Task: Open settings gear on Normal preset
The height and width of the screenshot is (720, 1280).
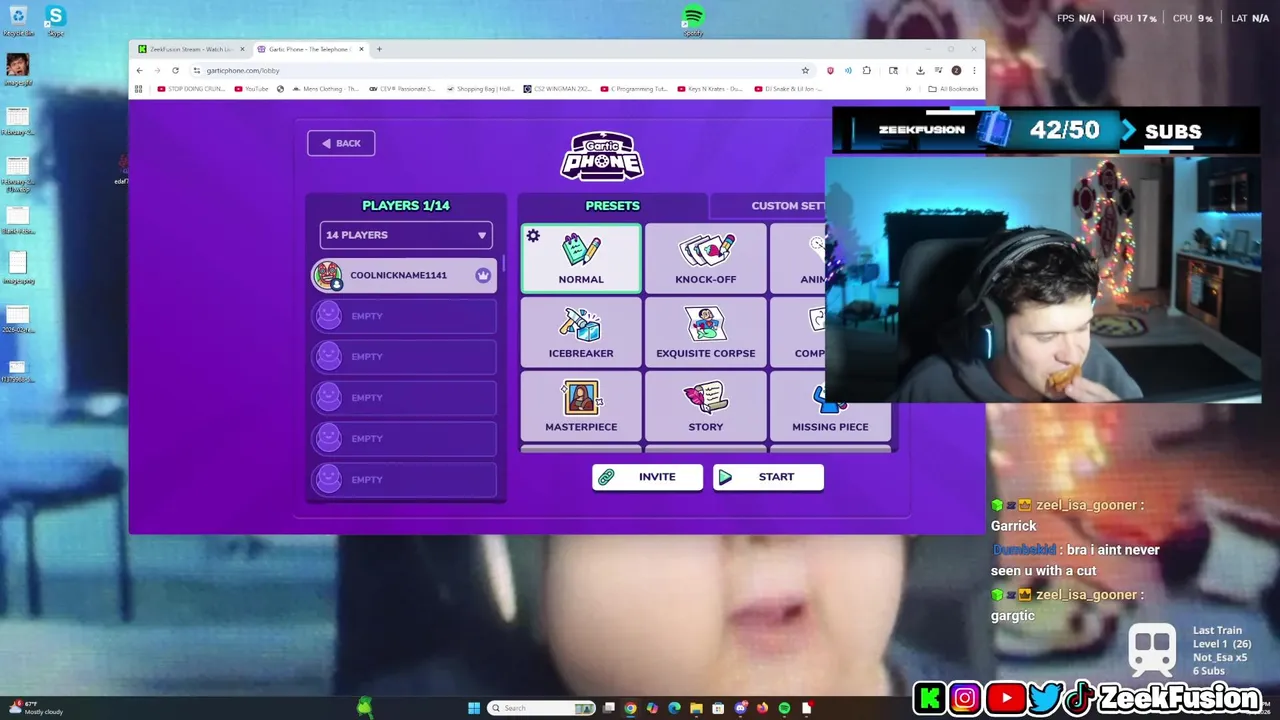Action: [x=533, y=236]
